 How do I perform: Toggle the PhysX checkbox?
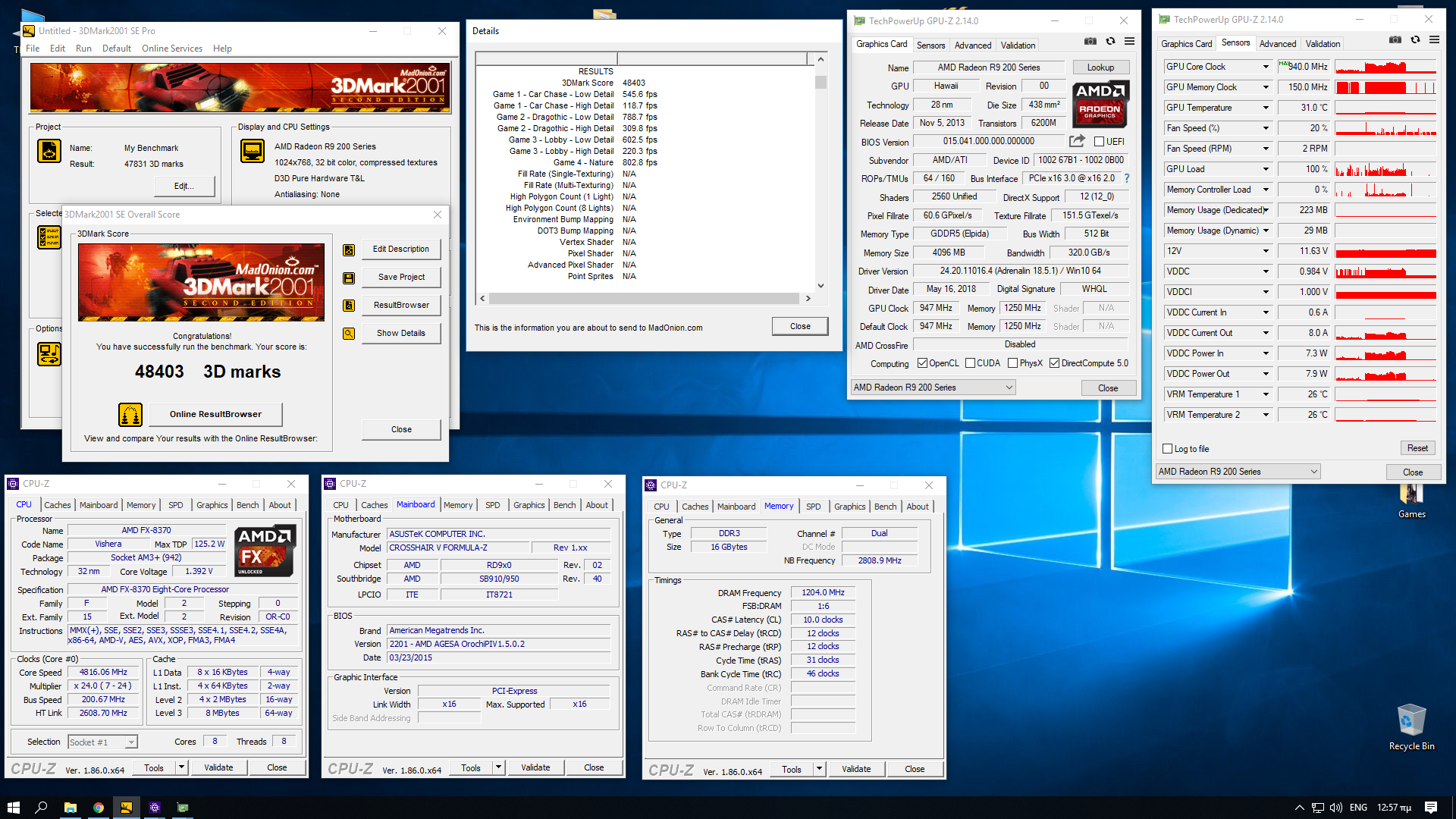(1012, 363)
